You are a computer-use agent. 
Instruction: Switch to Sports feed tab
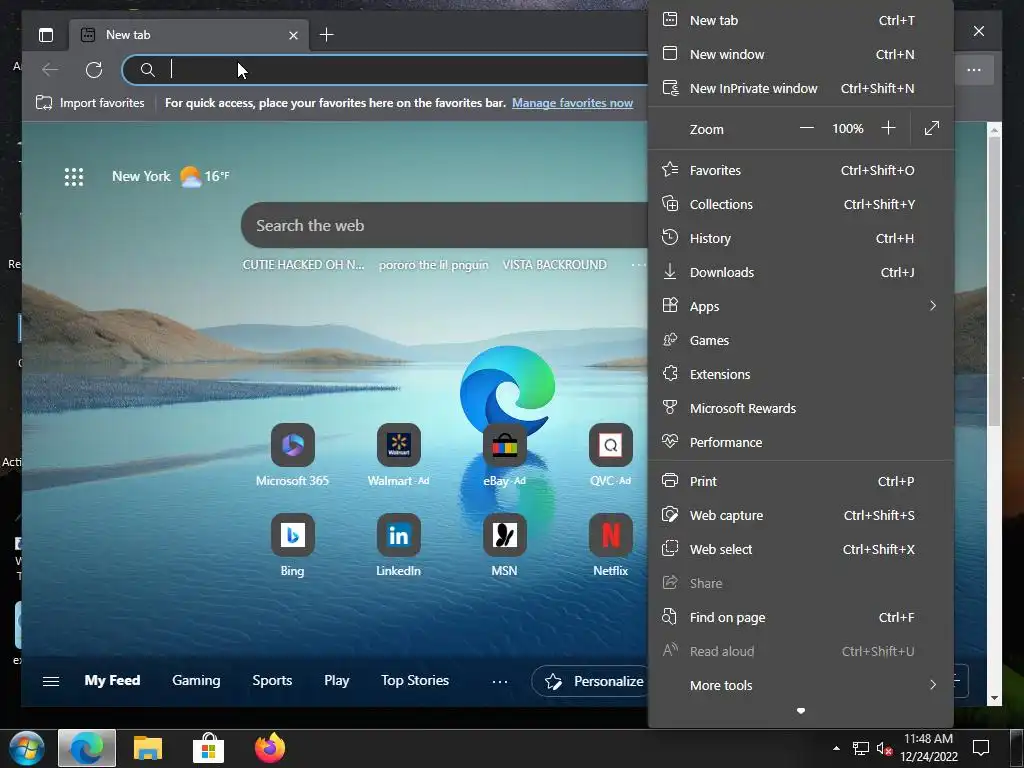[272, 680]
